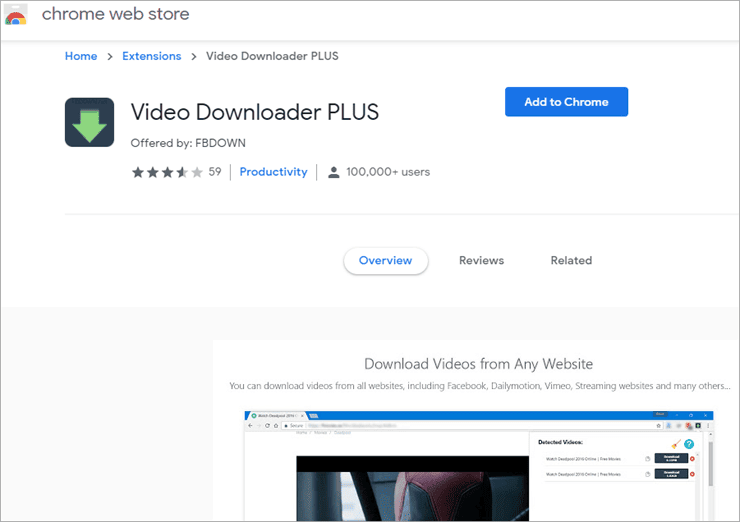Click the '100,000+ users' text
The height and width of the screenshot is (522, 740).
[x=388, y=172]
